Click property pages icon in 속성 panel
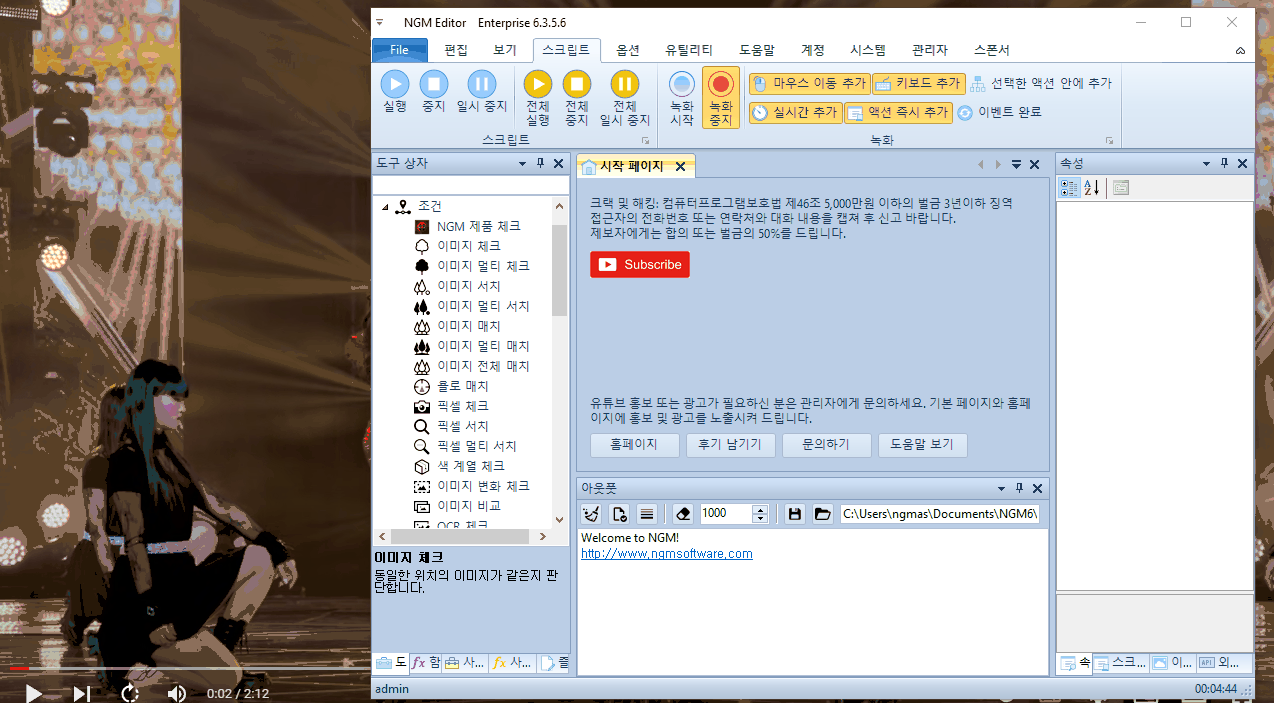The width and height of the screenshot is (1274, 703). tap(1121, 187)
